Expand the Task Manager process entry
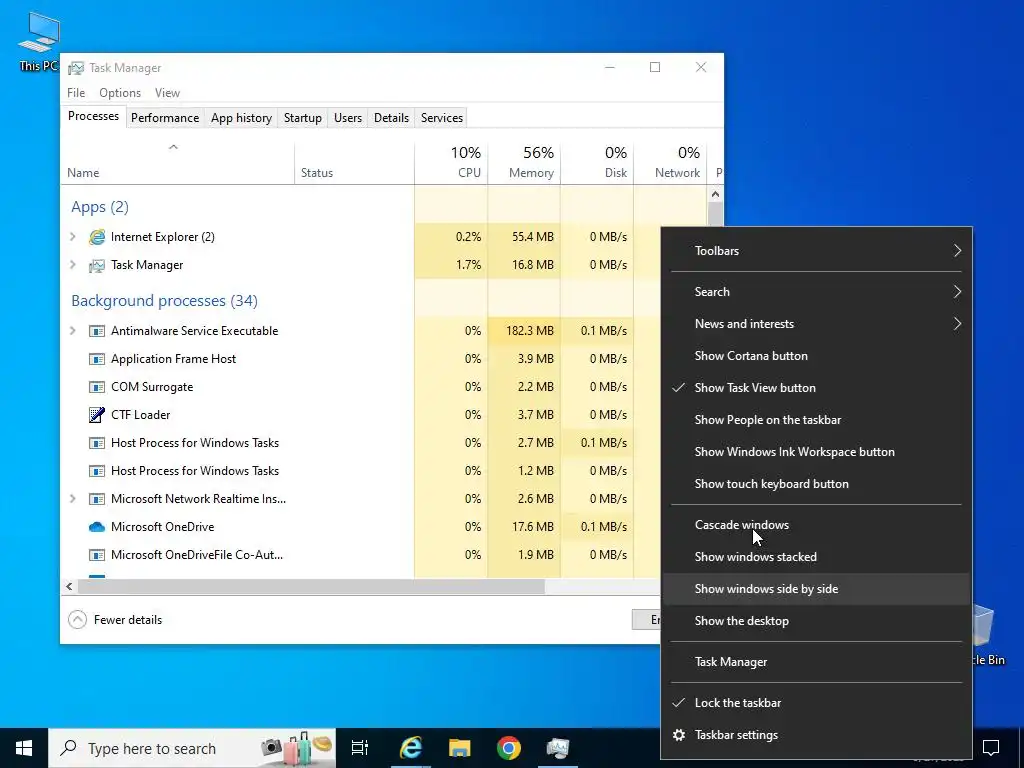Screen dimensions: 1024x768 click(x=72, y=265)
